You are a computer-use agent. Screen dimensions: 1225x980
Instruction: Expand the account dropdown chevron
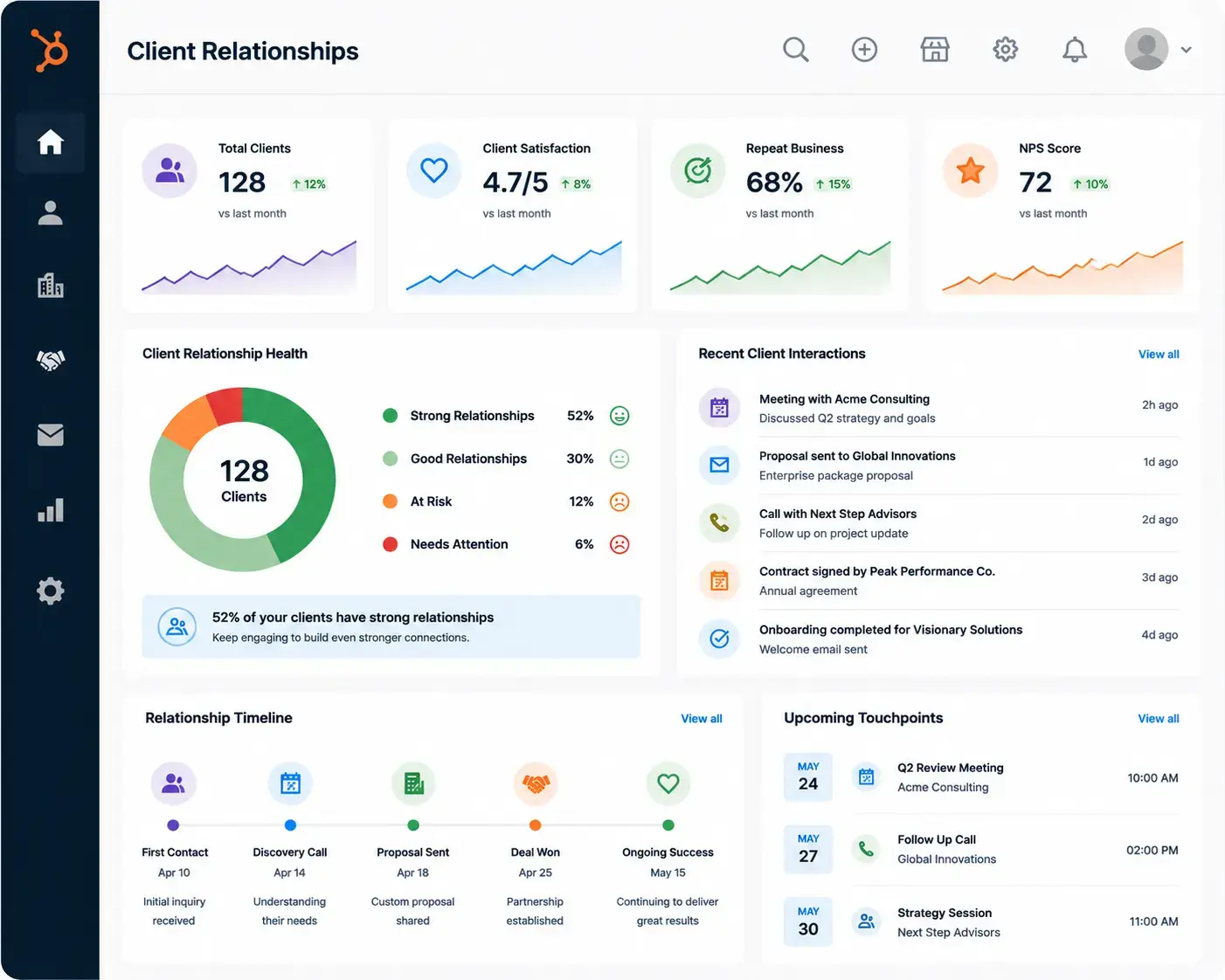tap(1187, 50)
